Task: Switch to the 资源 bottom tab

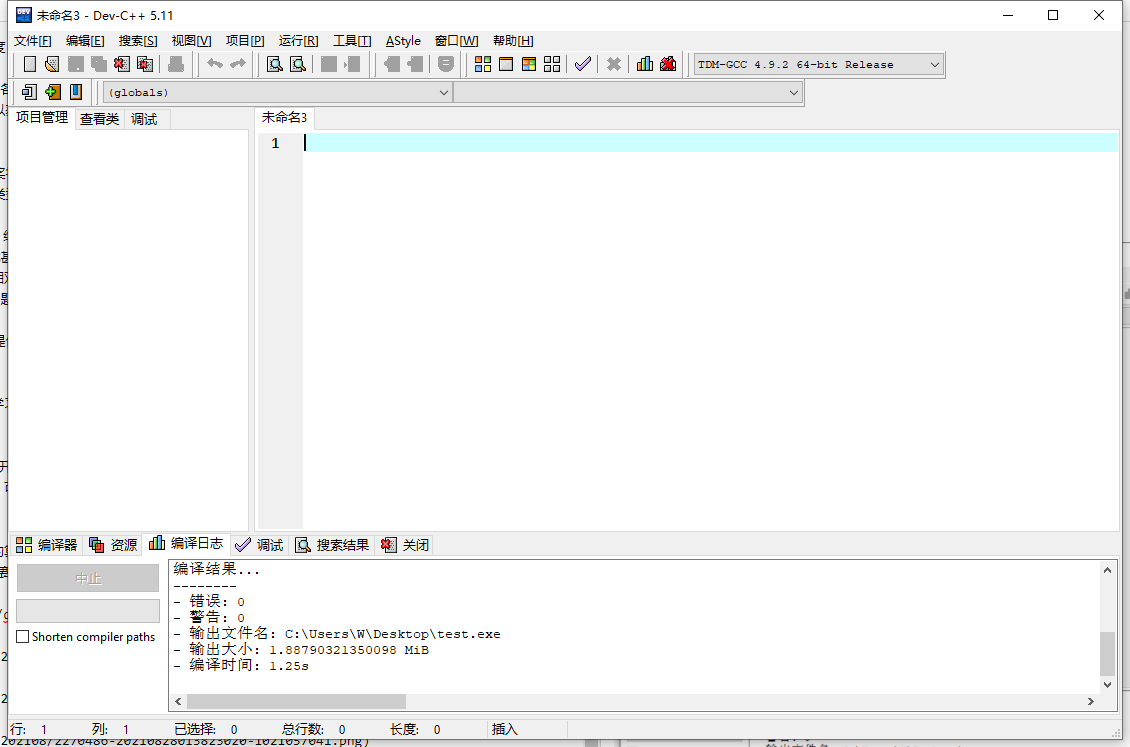Action: pyautogui.click(x=113, y=545)
